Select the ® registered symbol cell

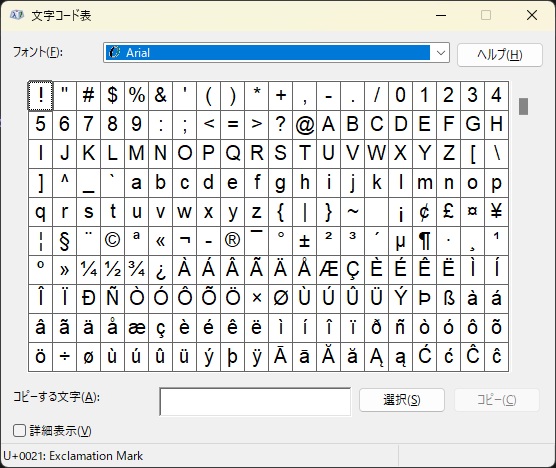point(233,241)
